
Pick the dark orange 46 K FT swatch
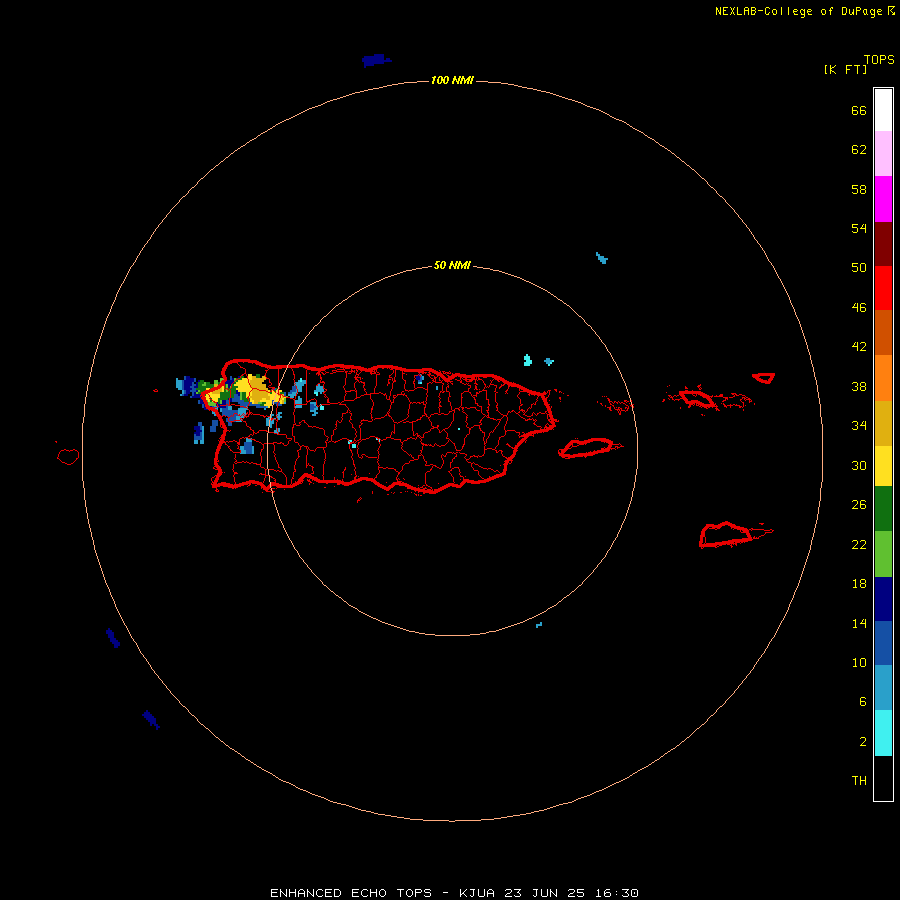pos(883,332)
